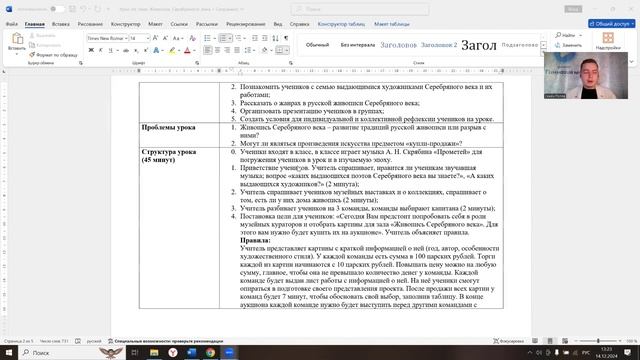Viewport: 640px width, 360px height.
Task: Apply yellow text highlight color
Action: click(x=172, y=50)
